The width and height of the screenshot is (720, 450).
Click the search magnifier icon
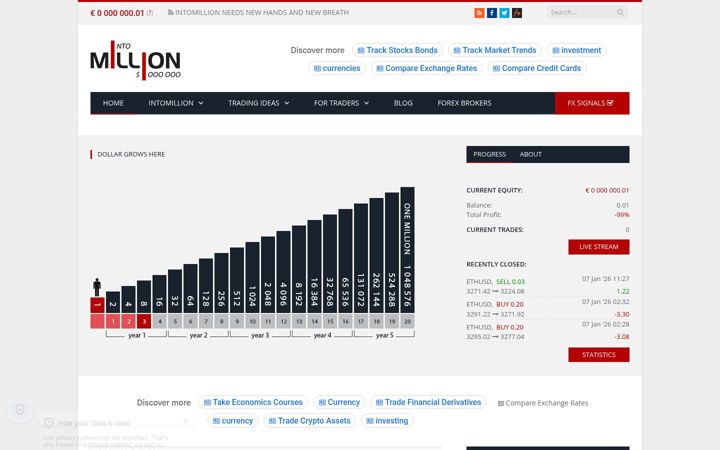click(x=620, y=12)
